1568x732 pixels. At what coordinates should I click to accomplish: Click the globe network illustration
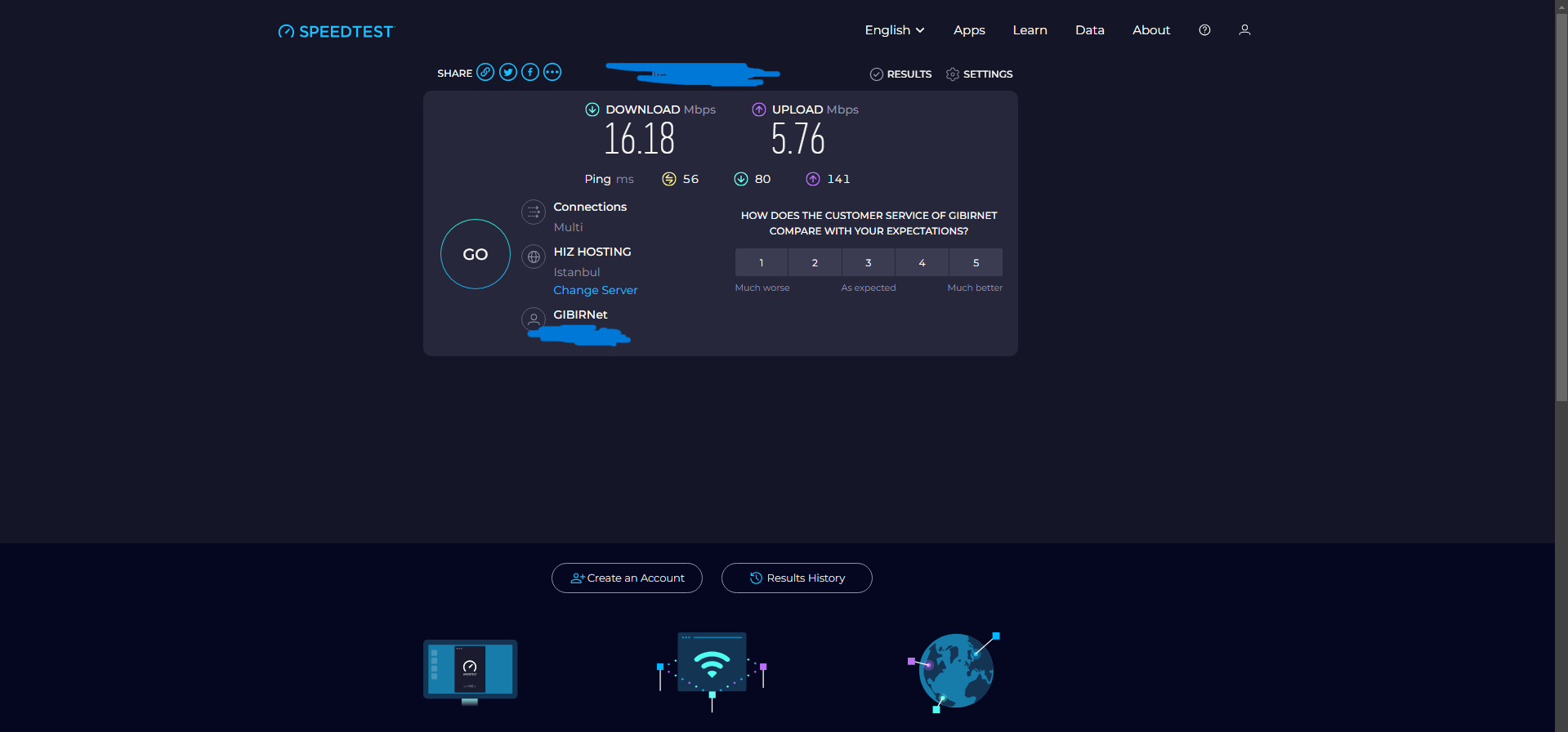pyautogui.click(x=954, y=672)
